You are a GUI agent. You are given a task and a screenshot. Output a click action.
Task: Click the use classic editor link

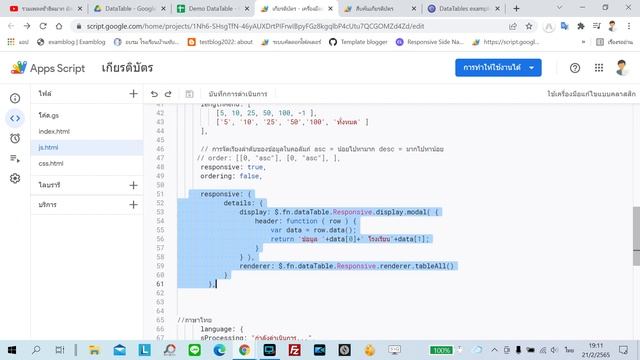(x=591, y=94)
